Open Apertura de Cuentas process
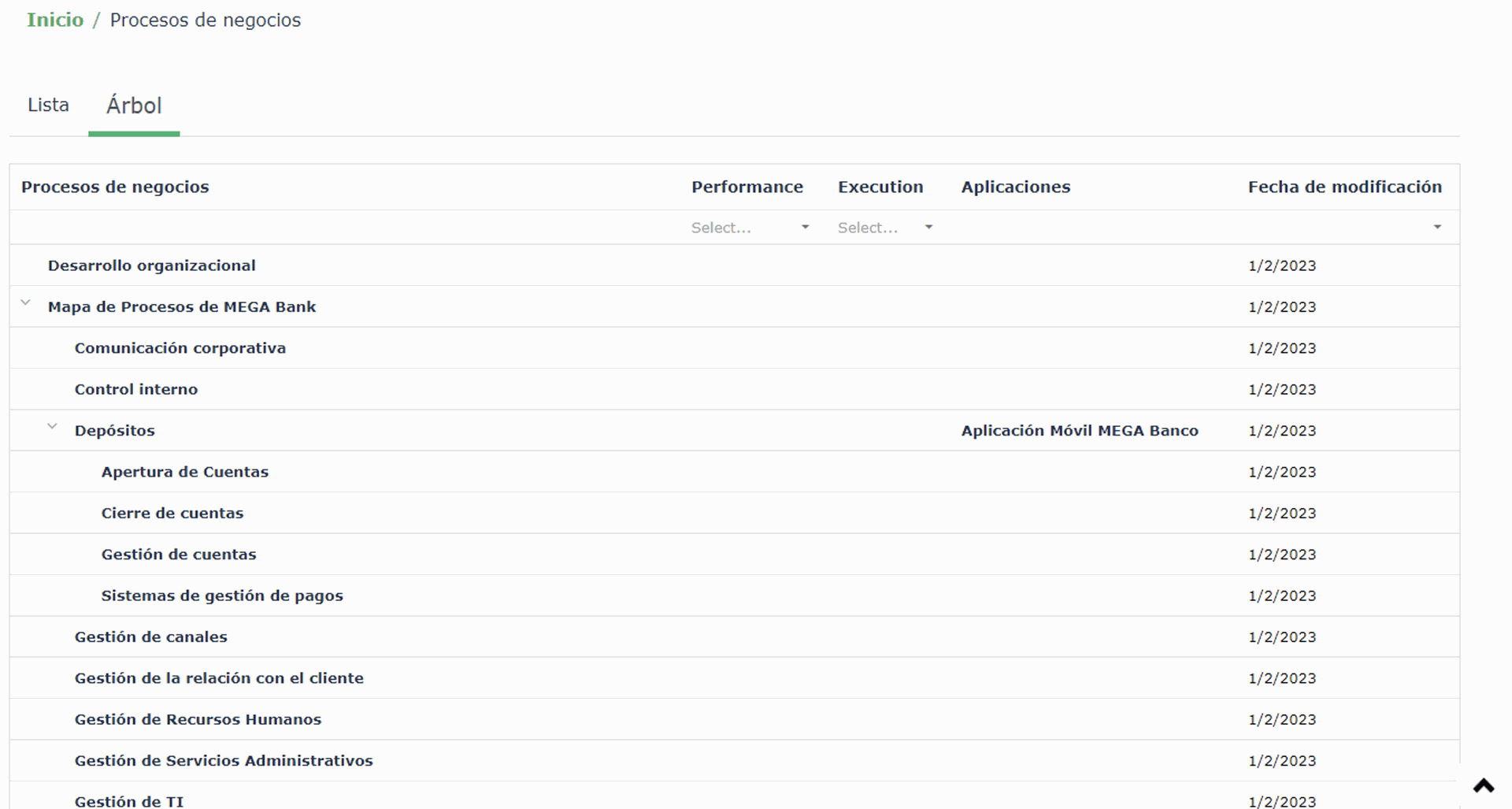1512x809 pixels. coord(184,472)
